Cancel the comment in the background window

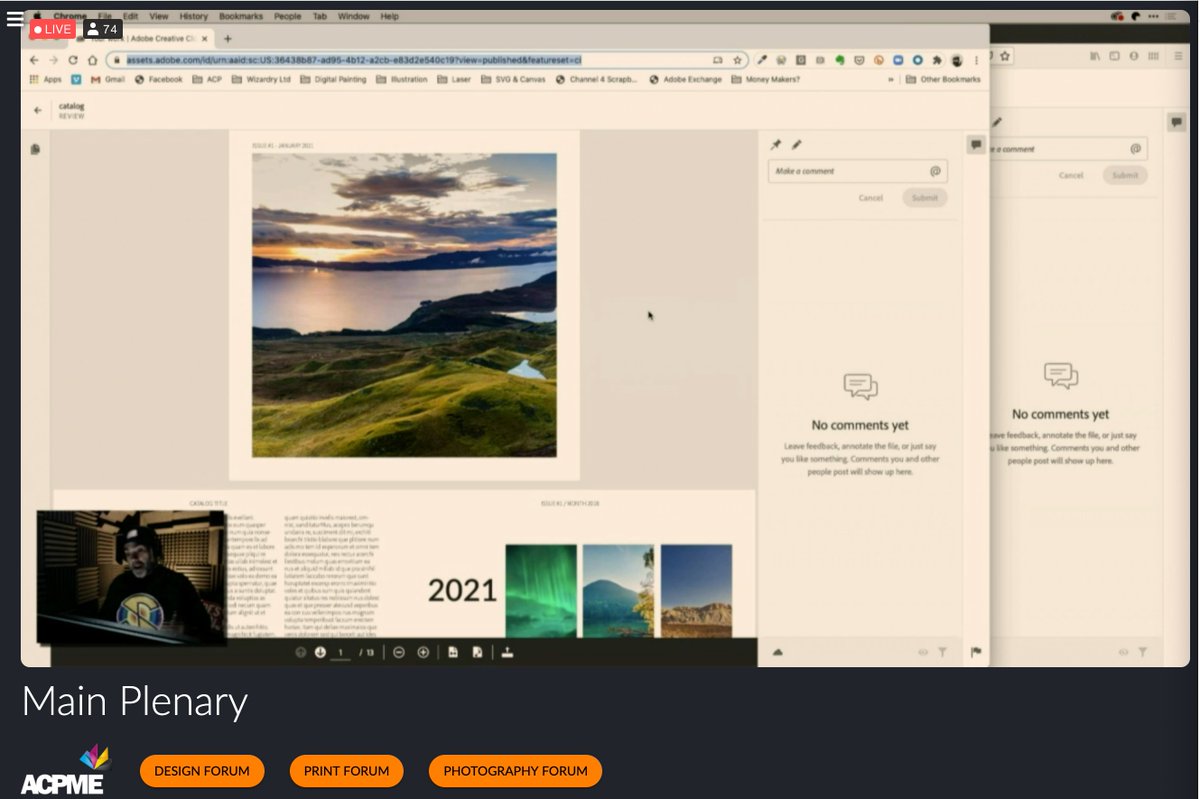coord(1071,175)
